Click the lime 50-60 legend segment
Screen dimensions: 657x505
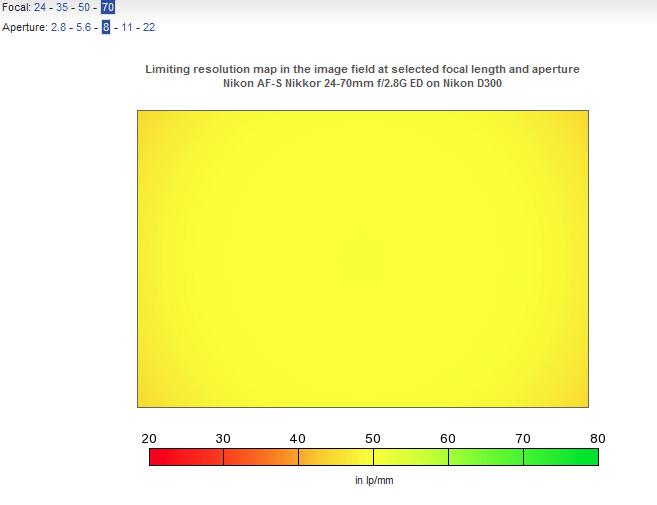tap(411, 457)
